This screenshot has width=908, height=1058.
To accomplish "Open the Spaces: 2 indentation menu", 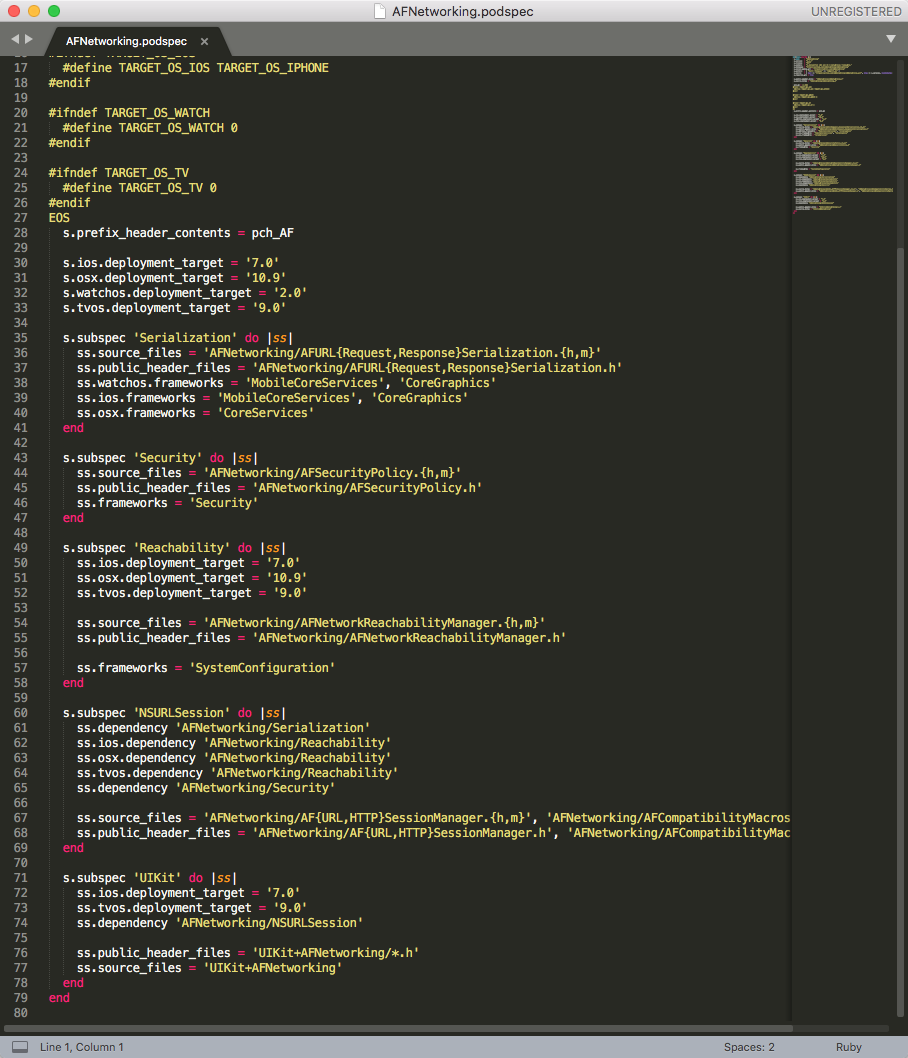I will point(749,1047).
